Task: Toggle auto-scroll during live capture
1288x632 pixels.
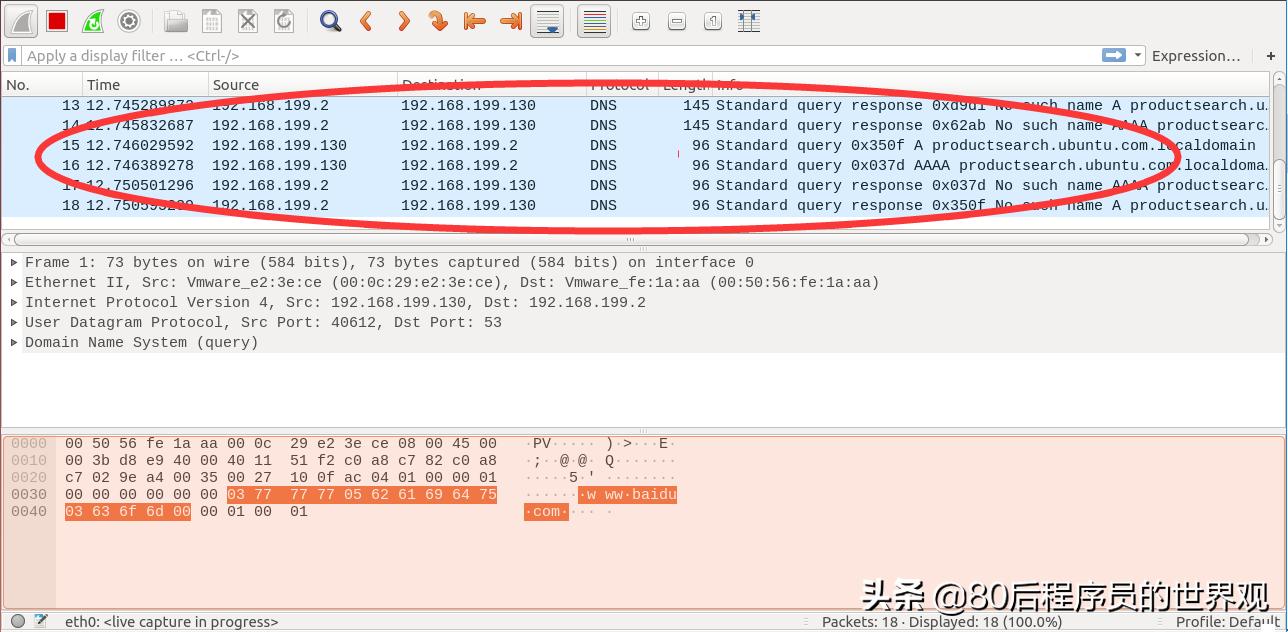Action: [547, 21]
